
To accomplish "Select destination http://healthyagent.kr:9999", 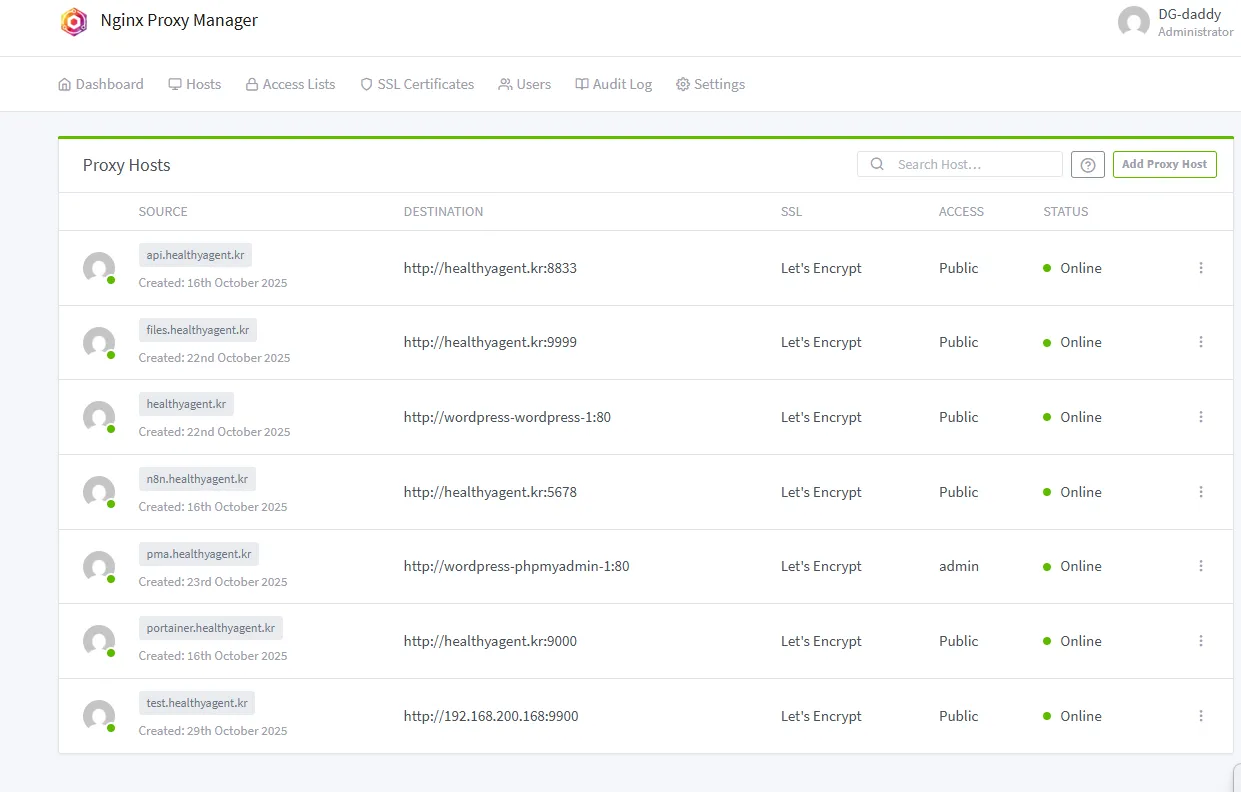I will tap(490, 342).
